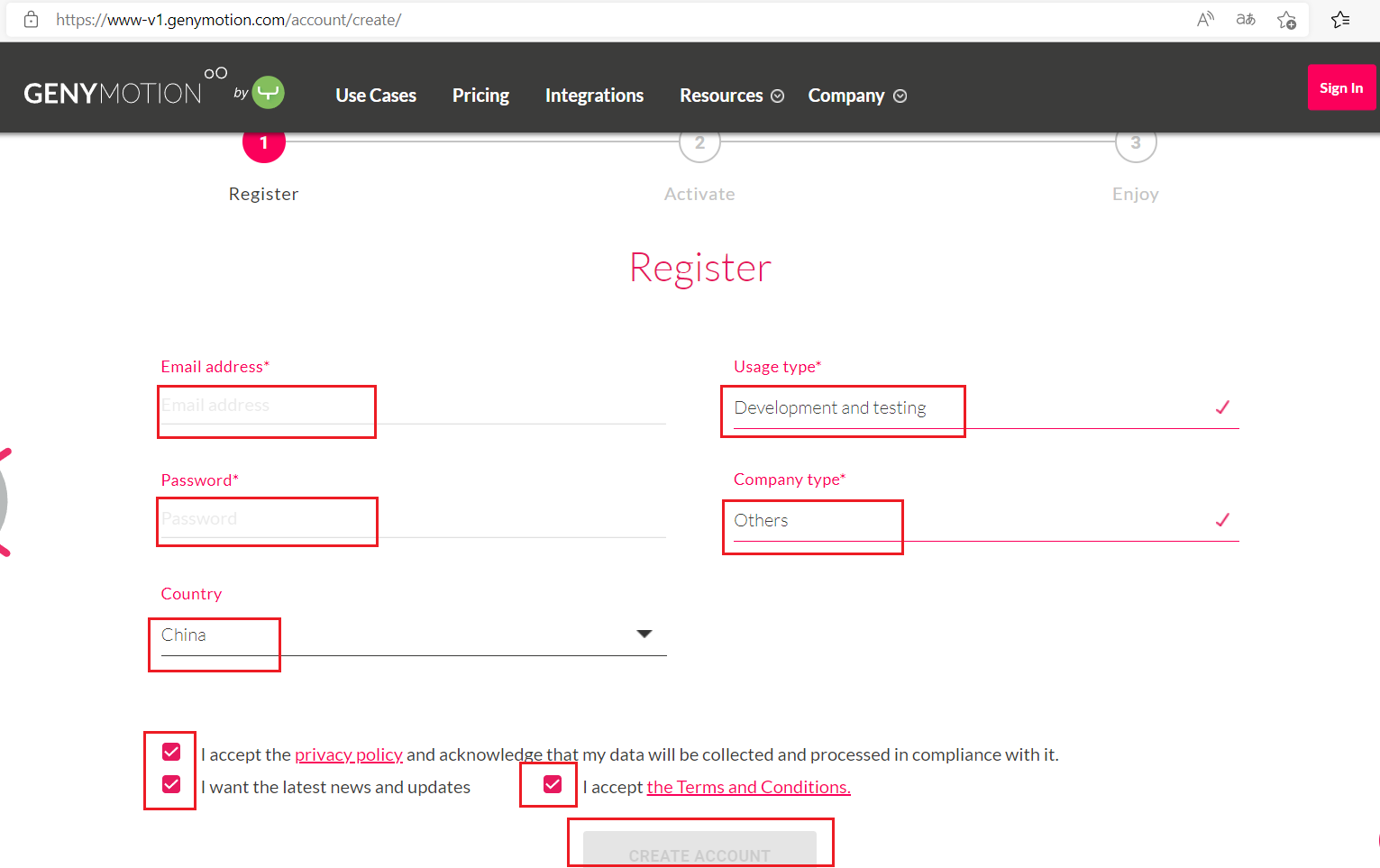This screenshot has width=1380, height=868.
Task: Toggle the privacy policy acceptance checkbox
Action: coord(171,752)
